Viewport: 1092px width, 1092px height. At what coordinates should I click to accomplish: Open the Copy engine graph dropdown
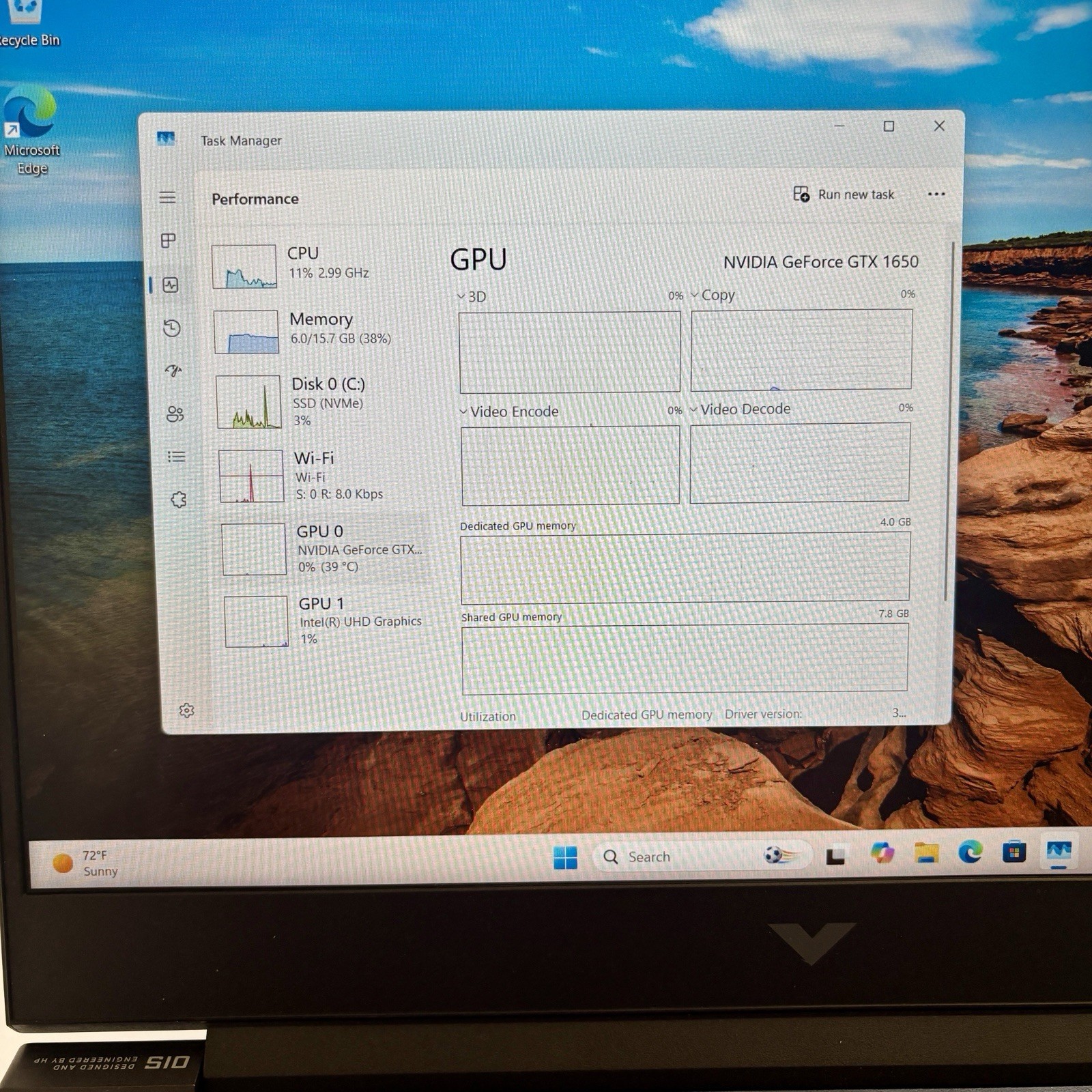pyautogui.click(x=713, y=295)
